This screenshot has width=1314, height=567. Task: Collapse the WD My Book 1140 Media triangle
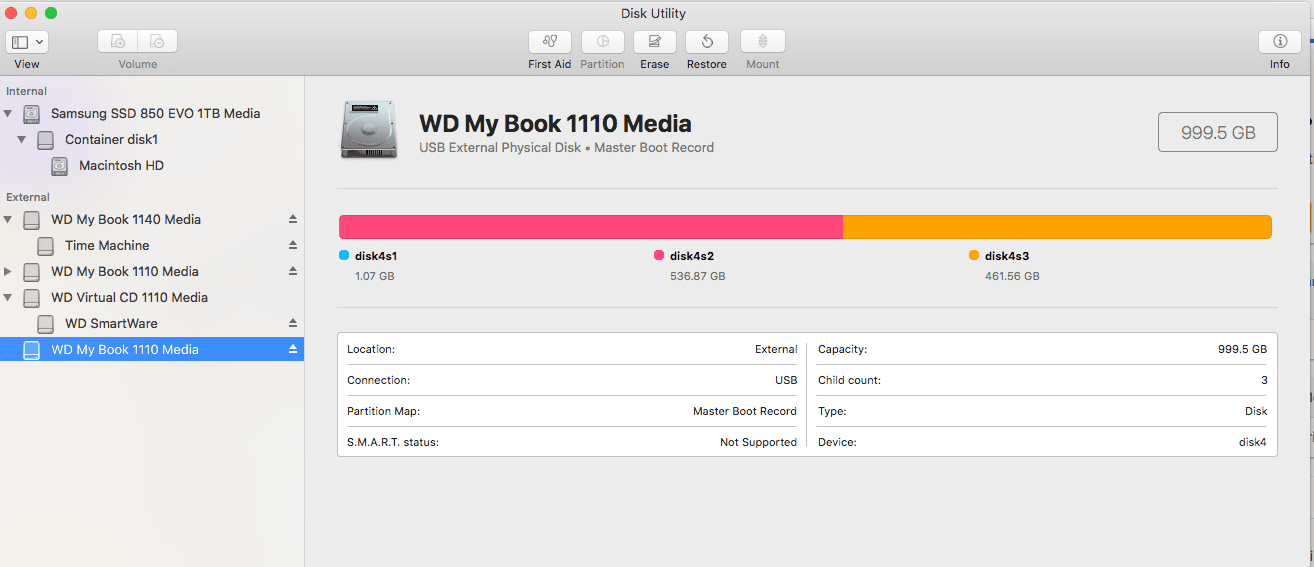(x=8, y=220)
